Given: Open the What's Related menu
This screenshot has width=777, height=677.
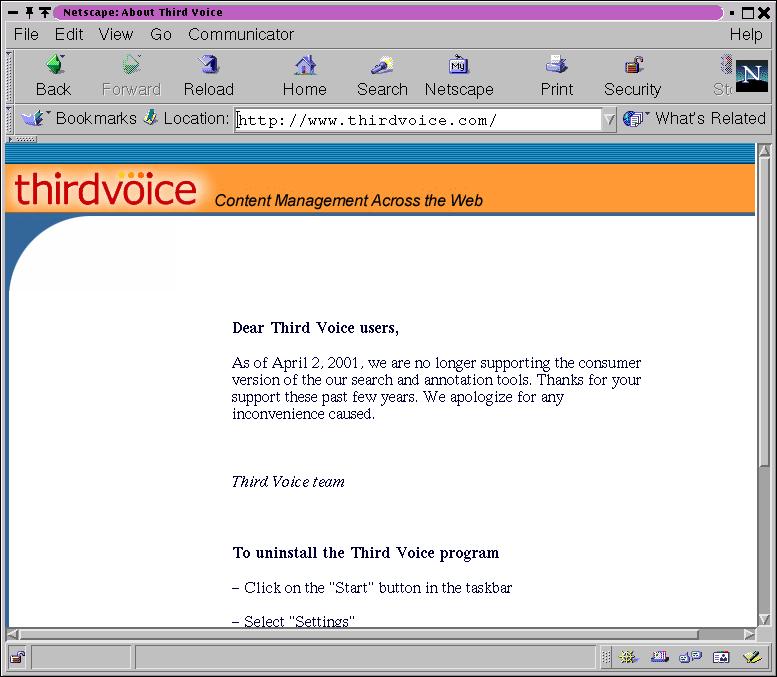Looking at the screenshot, I should pyautogui.click(x=694, y=118).
